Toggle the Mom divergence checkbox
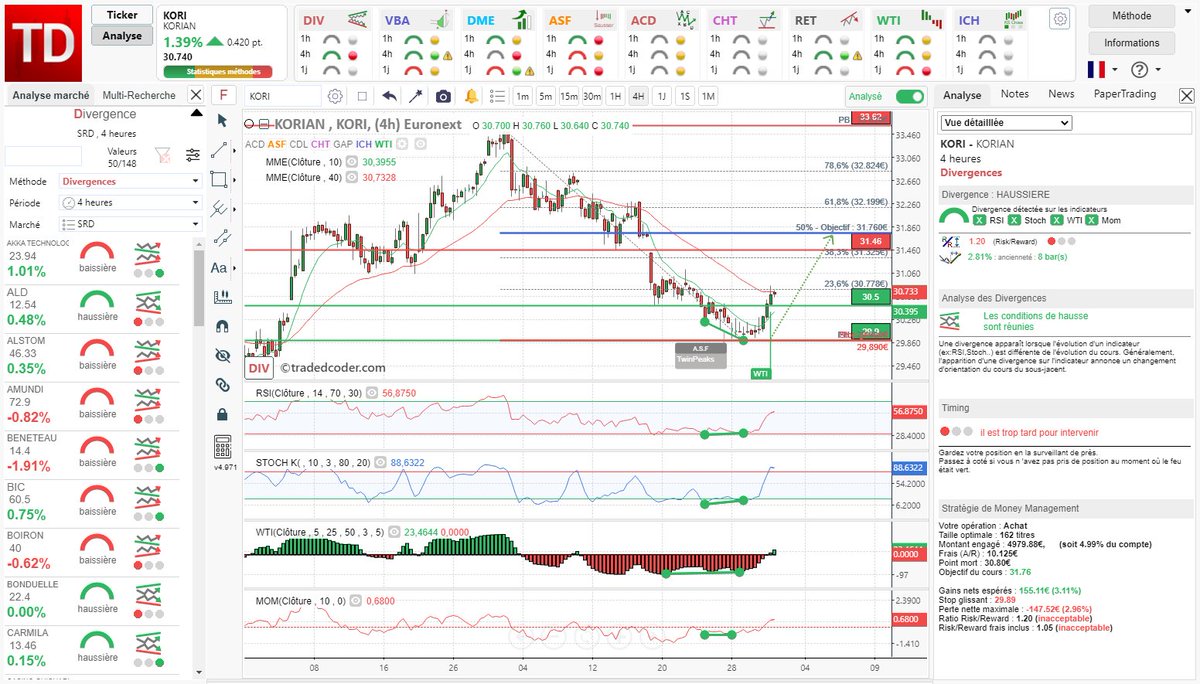1200x684 pixels. coord(1092,220)
